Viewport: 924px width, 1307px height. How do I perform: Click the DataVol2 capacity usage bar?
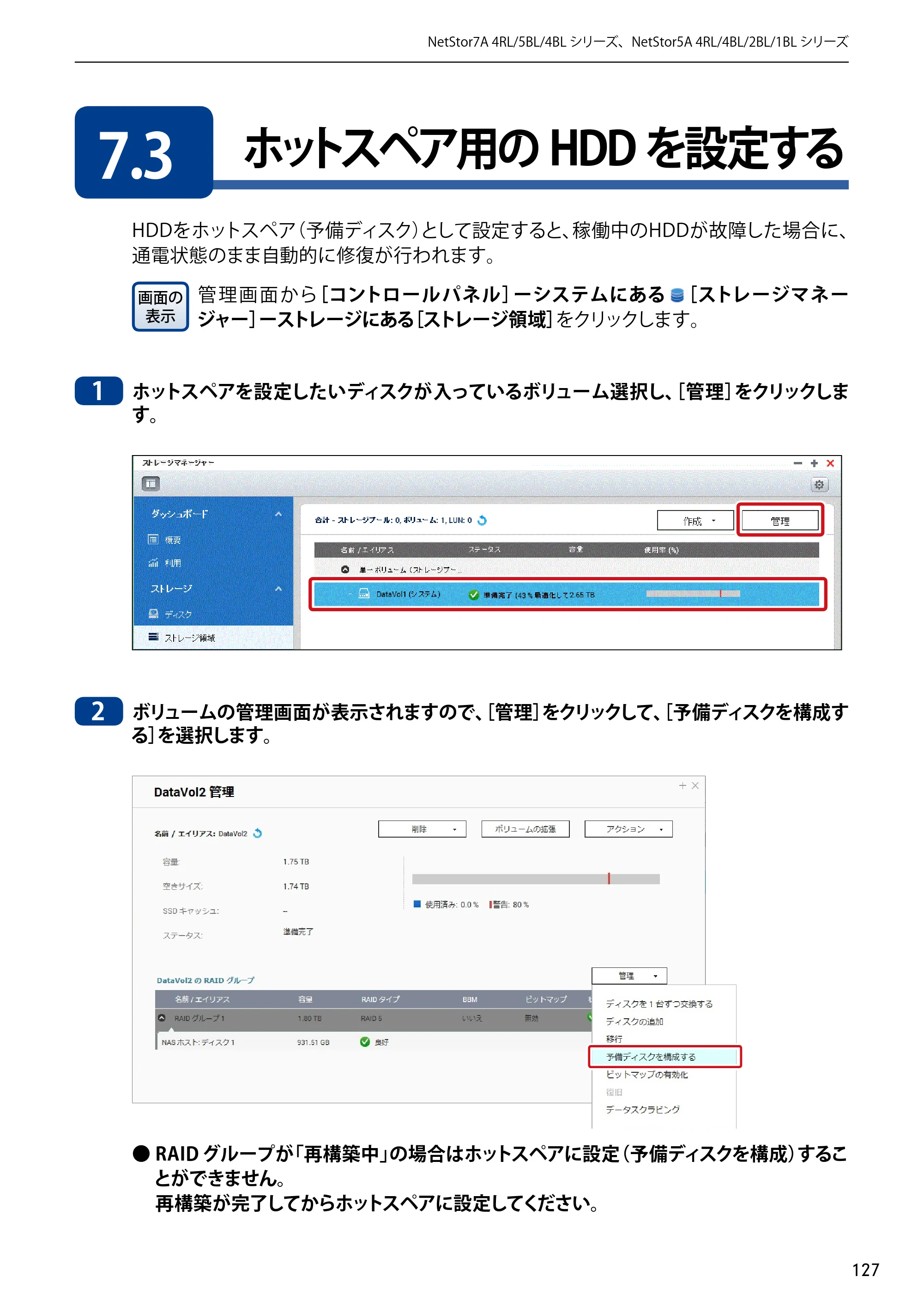(535, 878)
